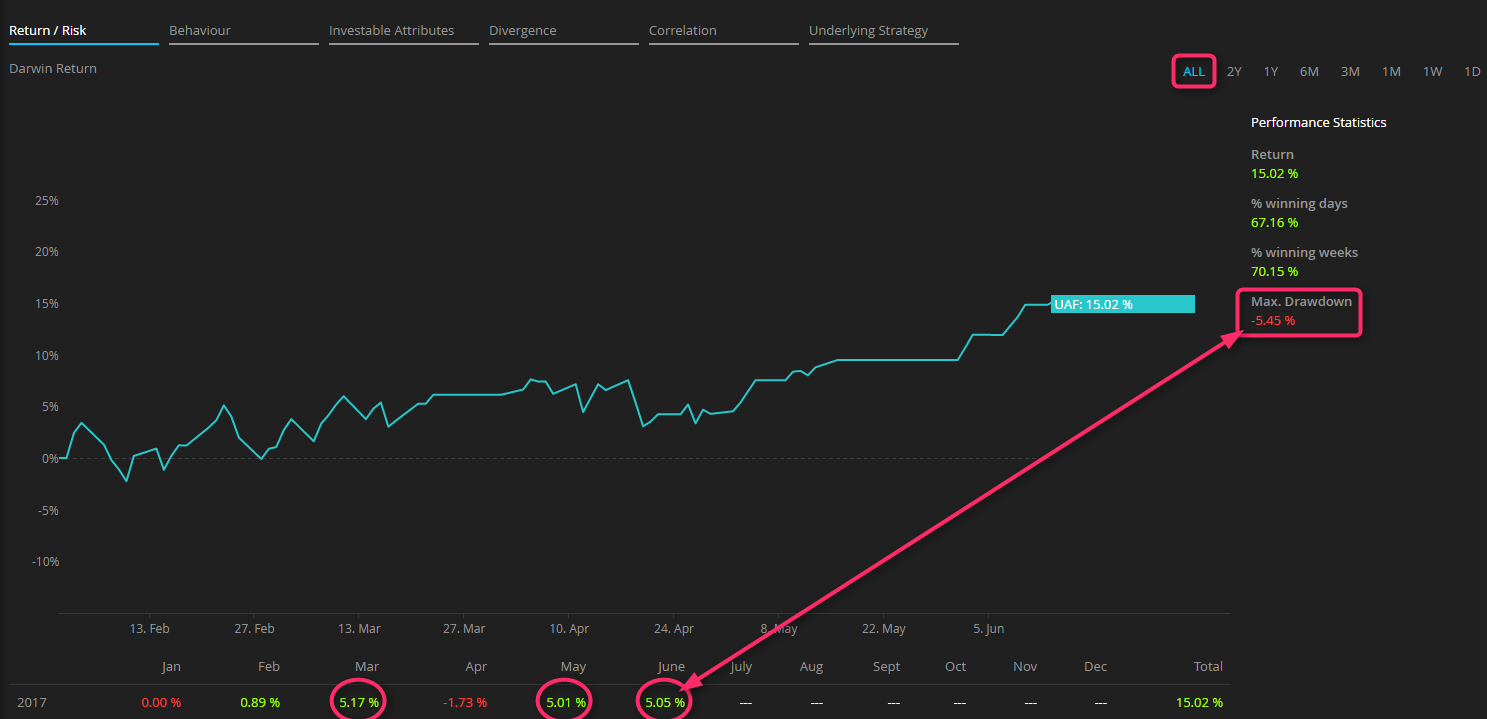
Task: Click the -10% y-axis label
Action: point(45,561)
